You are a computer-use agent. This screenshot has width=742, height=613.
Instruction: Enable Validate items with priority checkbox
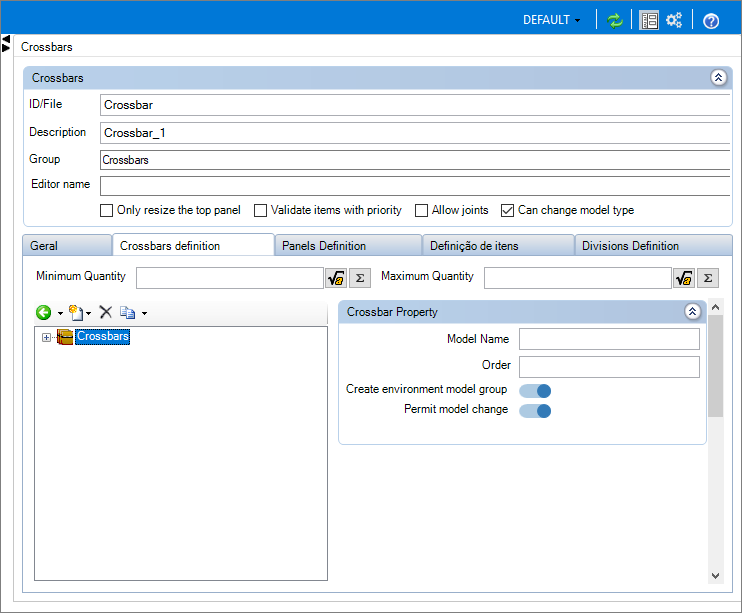point(260,210)
